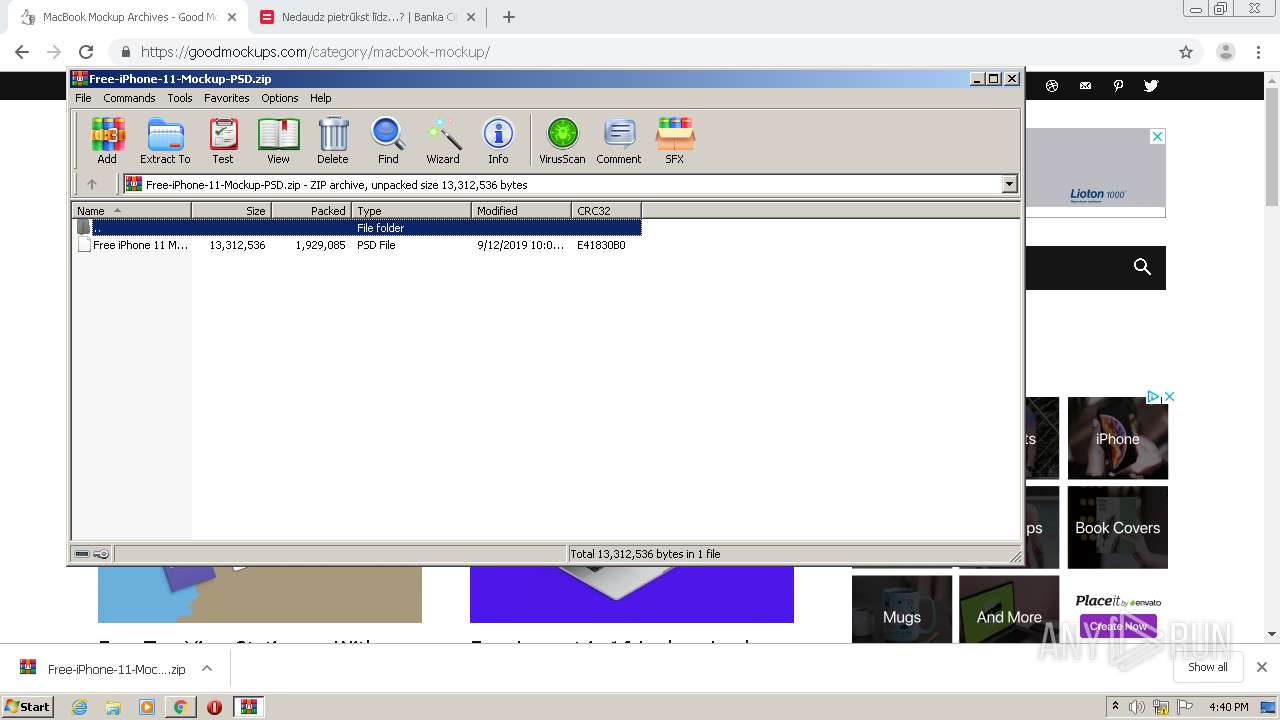Open the Tools menu

(180, 98)
